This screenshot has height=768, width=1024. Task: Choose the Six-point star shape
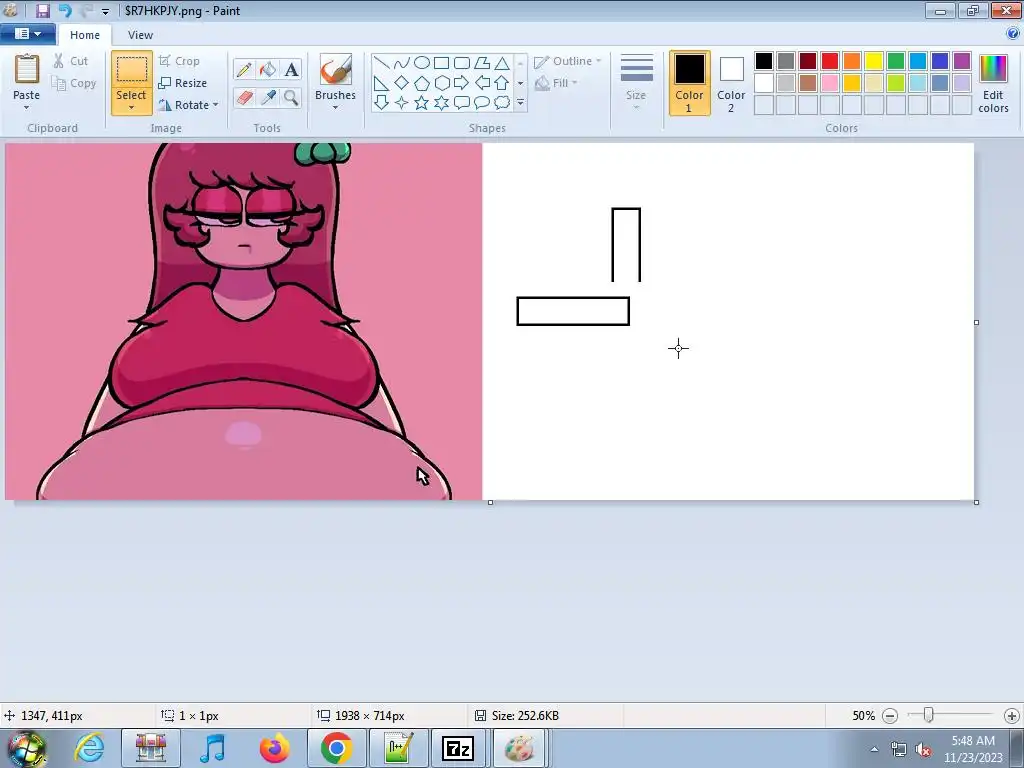tap(442, 103)
